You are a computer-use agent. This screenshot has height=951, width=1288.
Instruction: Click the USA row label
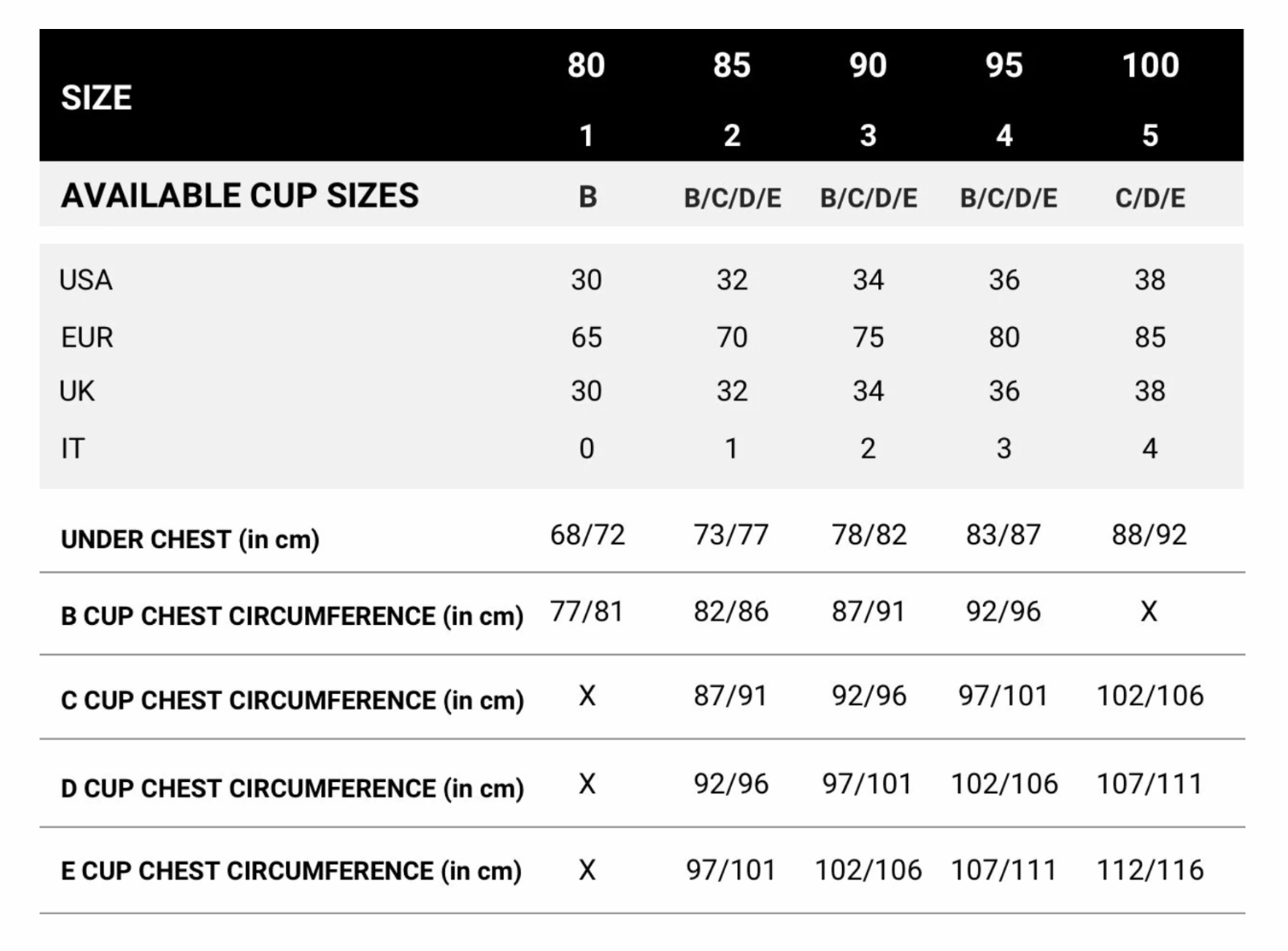85,280
